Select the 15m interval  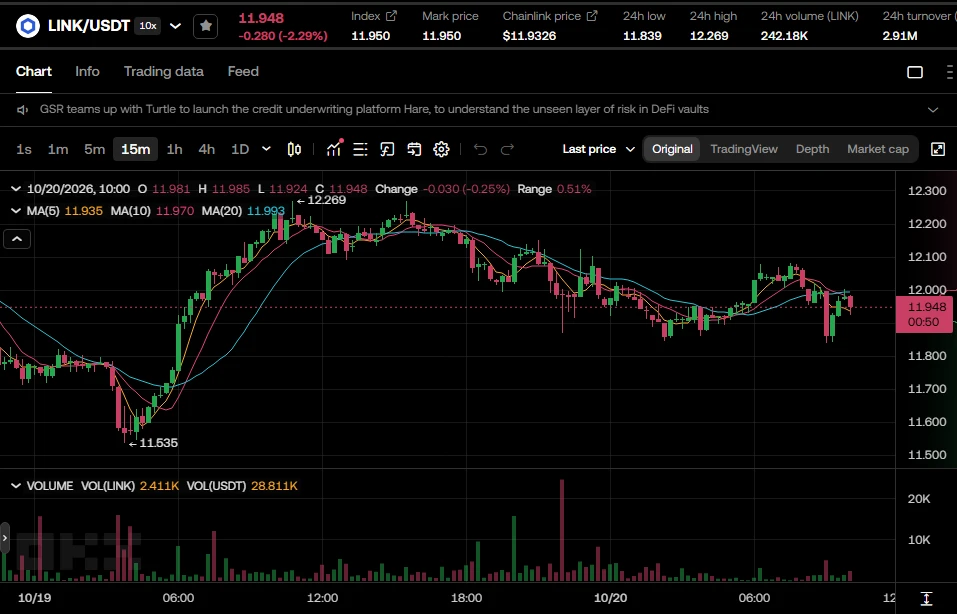click(135, 149)
